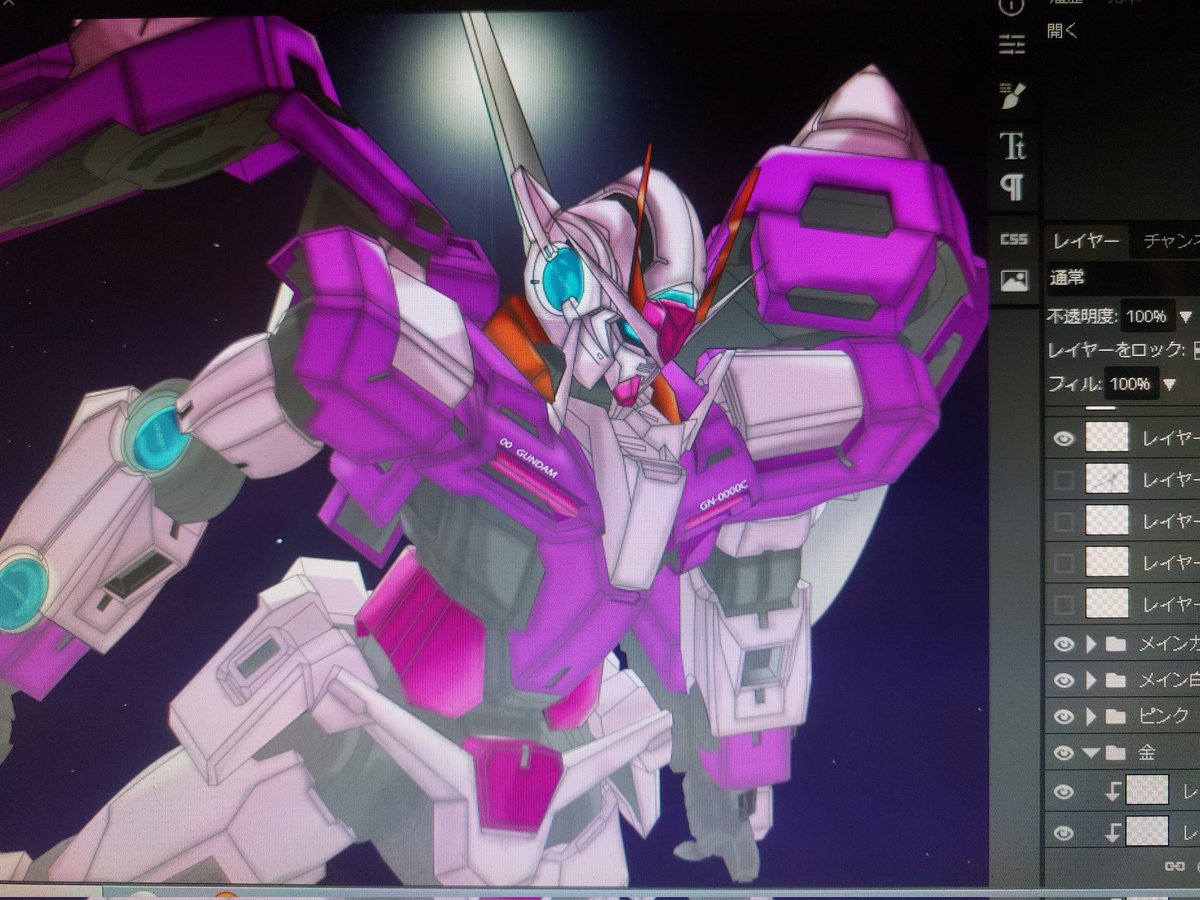This screenshot has height=900, width=1200.
Task: Hide the メイン白 folder
Action: tap(1064, 681)
